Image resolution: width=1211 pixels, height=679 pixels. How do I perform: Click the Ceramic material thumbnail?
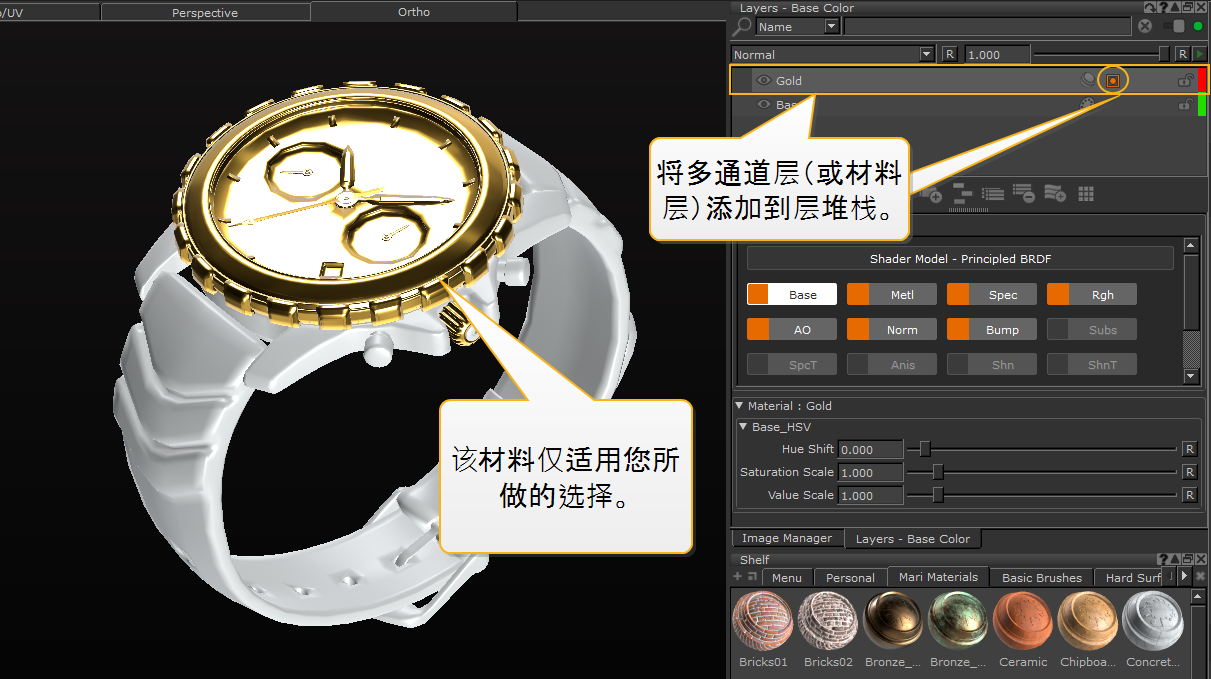[x=1023, y=622]
